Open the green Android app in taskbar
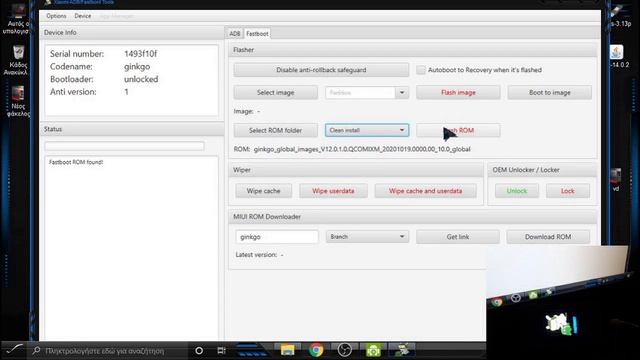The image size is (640, 360). (373, 350)
